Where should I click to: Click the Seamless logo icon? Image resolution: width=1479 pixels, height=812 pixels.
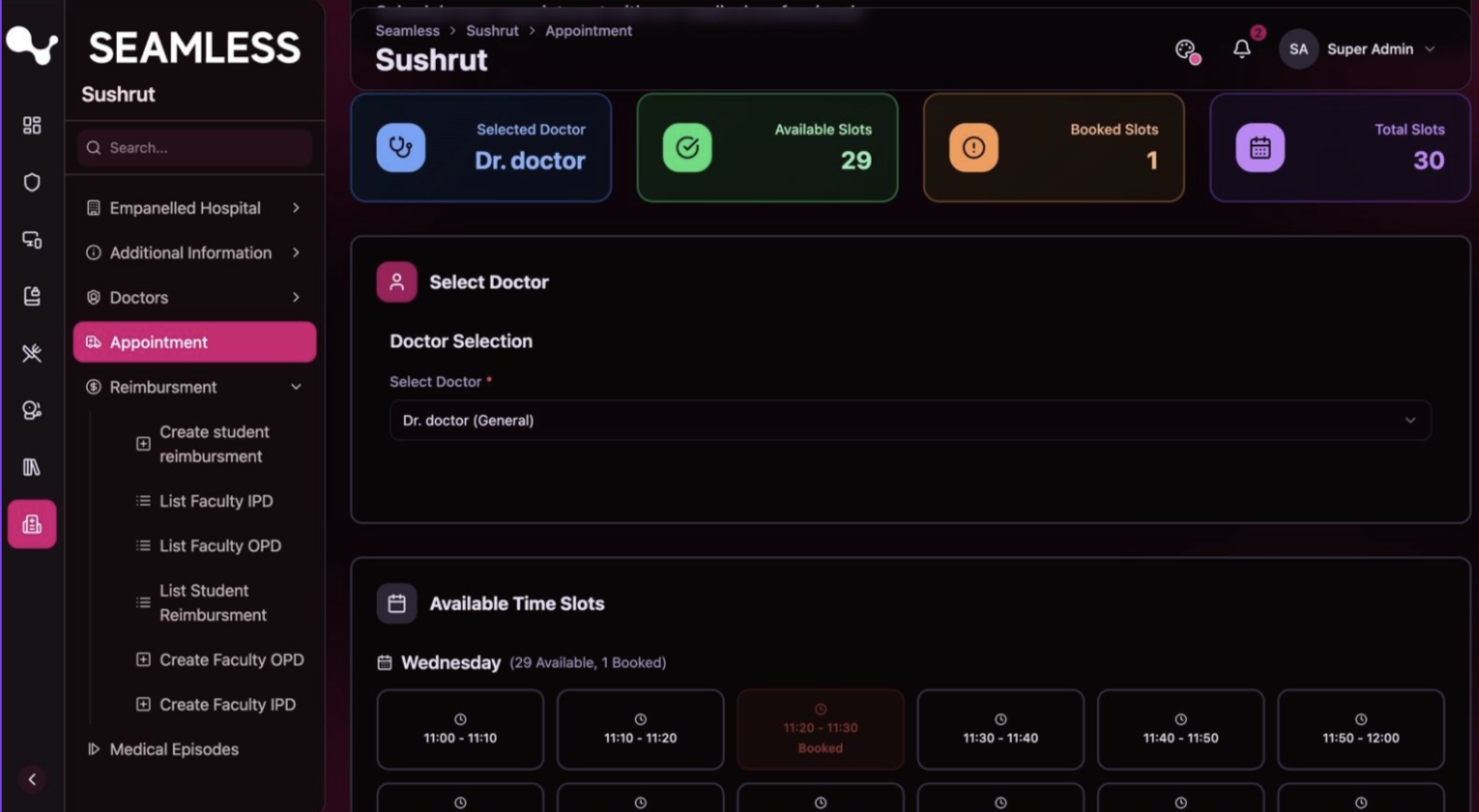tap(32, 45)
